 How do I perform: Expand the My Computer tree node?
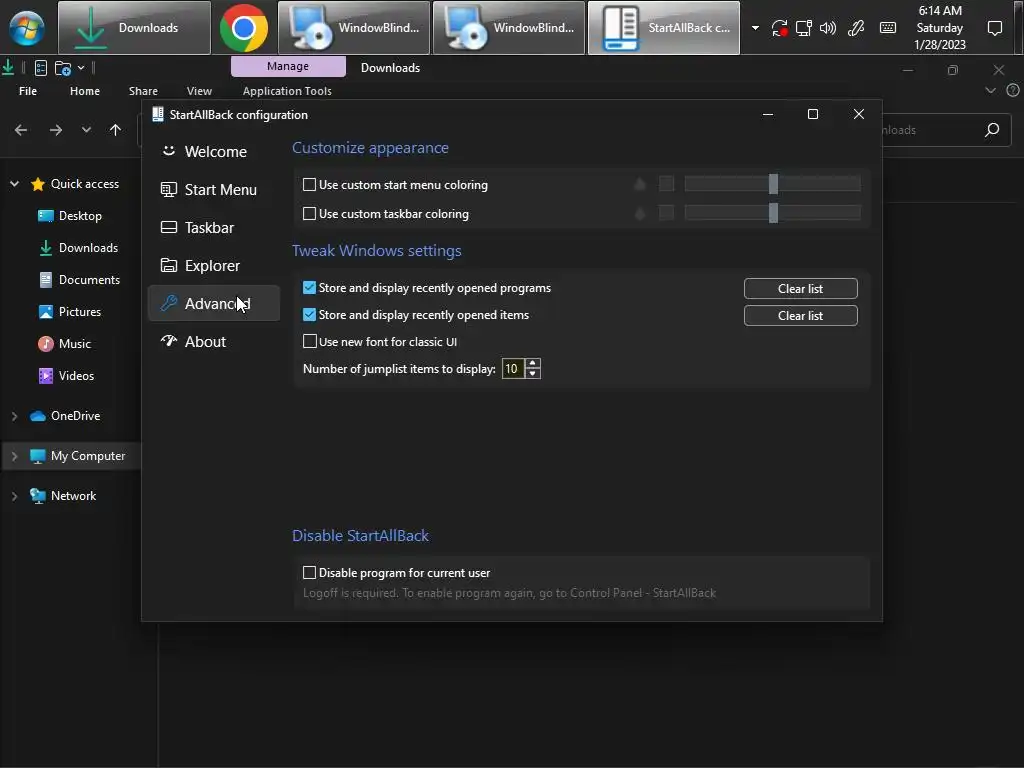14,456
